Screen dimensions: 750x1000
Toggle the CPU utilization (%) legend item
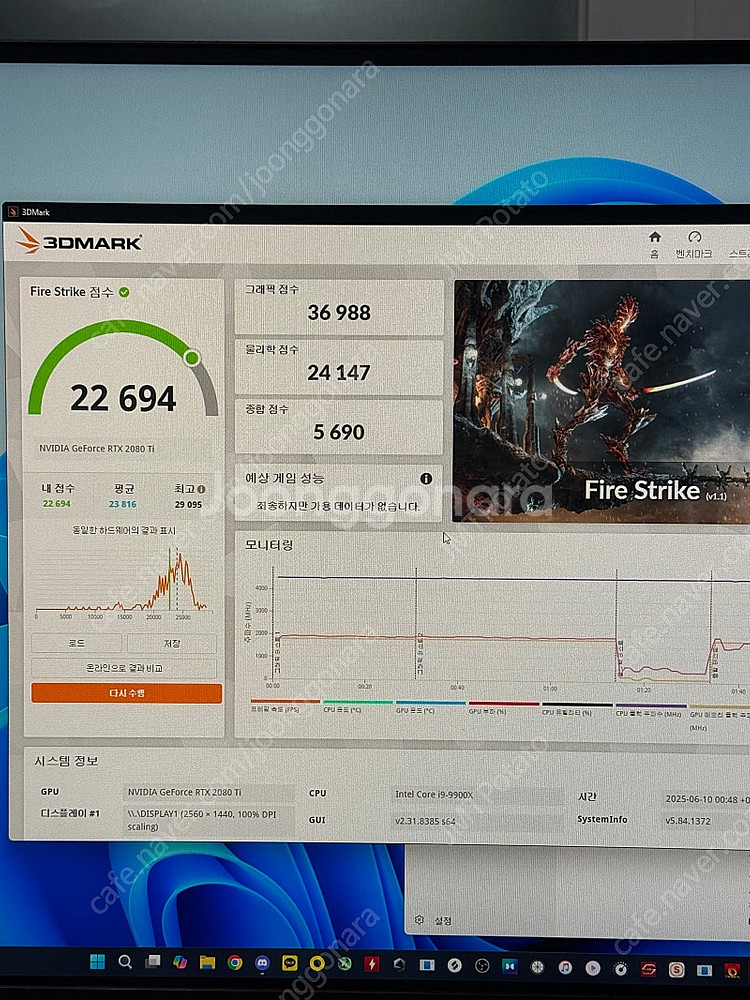tap(577, 709)
